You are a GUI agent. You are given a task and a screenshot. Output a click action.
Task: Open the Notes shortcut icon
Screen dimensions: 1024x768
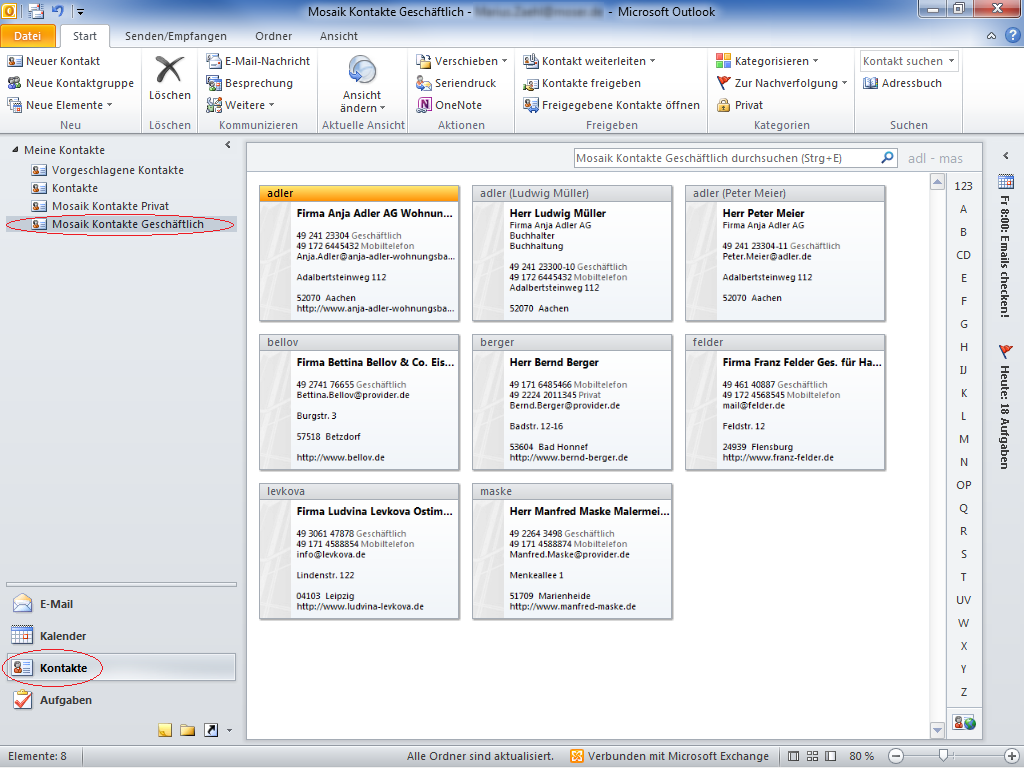click(165, 730)
